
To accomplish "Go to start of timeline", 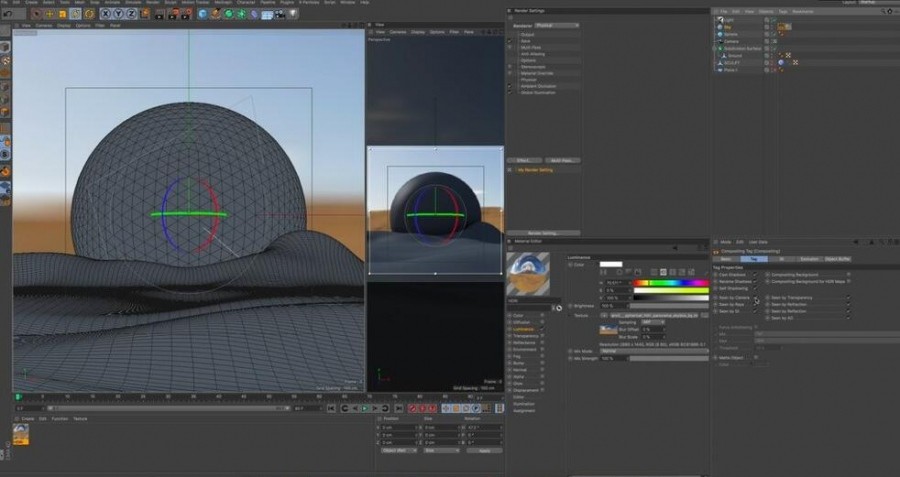I will click(331, 408).
